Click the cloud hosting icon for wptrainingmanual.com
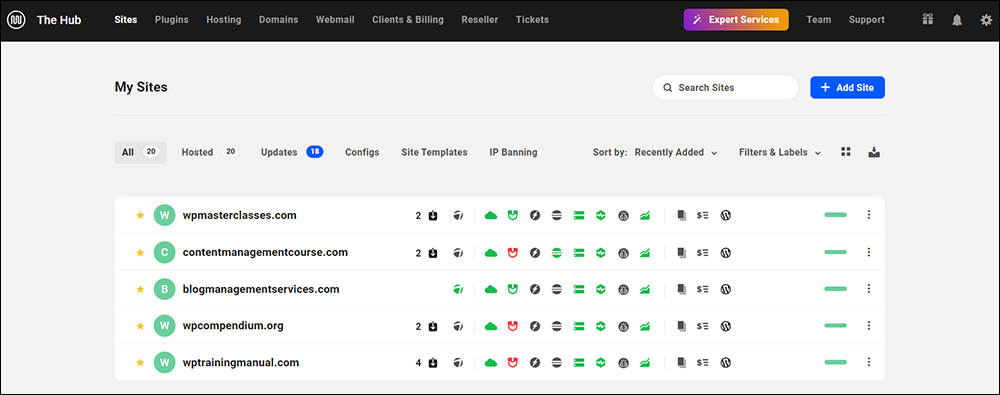This screenshot has width=1000, height=395. point(490,362)
